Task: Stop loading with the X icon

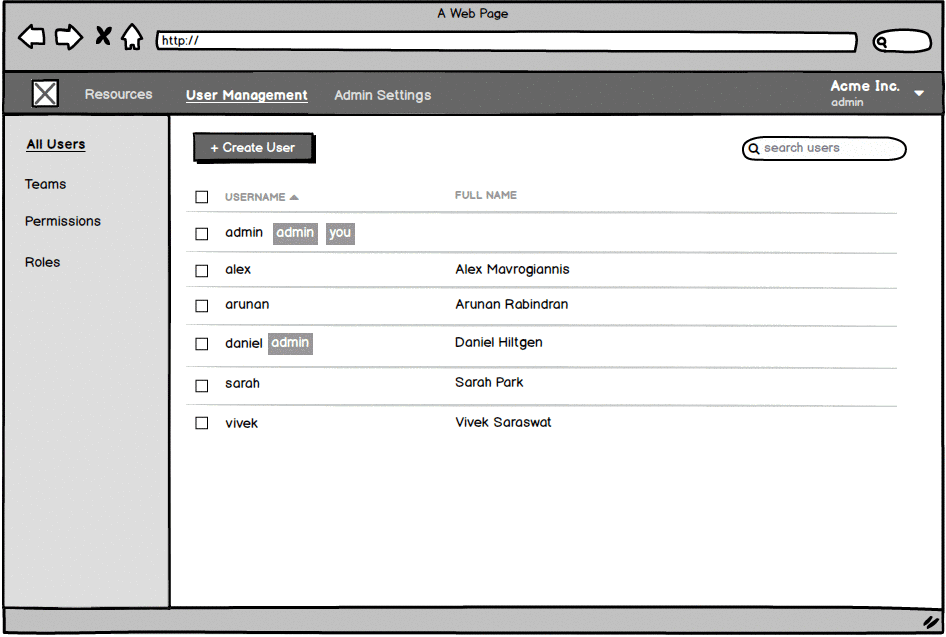Action: [103, 36]
